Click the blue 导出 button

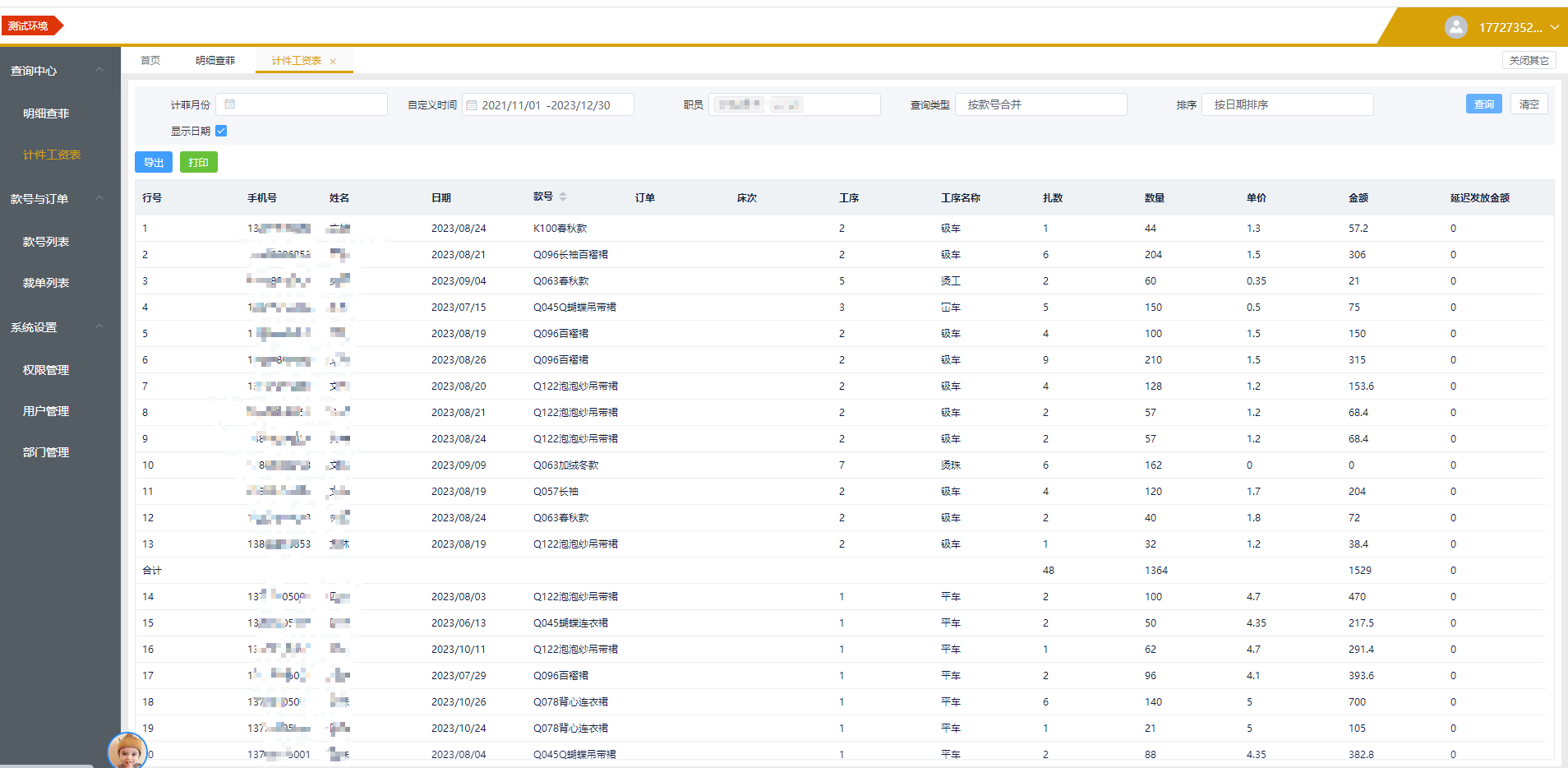click(154, 162)
